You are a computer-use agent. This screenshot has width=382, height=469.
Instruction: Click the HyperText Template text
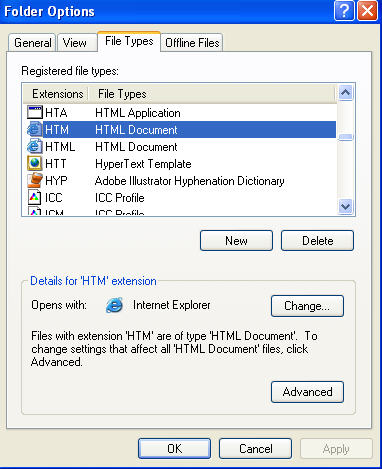pos(143,164)
